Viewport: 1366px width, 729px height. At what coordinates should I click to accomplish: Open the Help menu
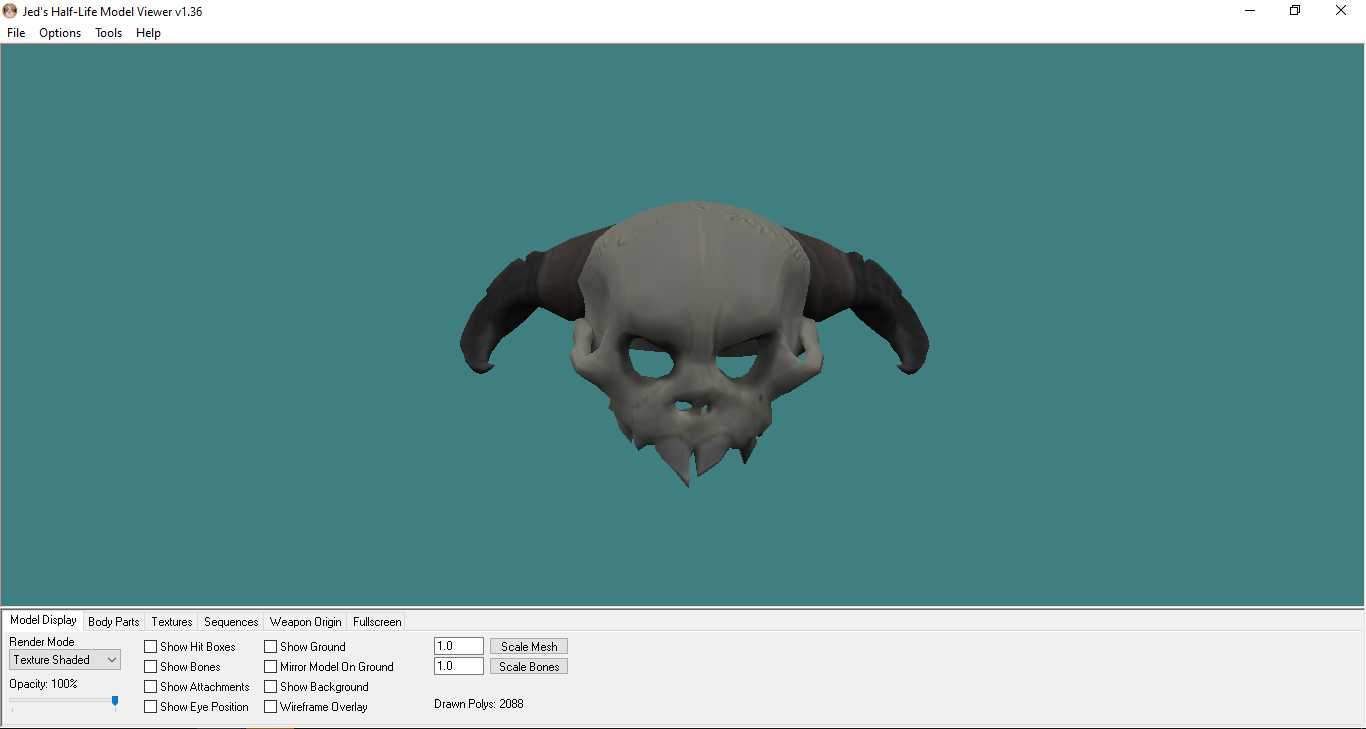tap(148, 33)
